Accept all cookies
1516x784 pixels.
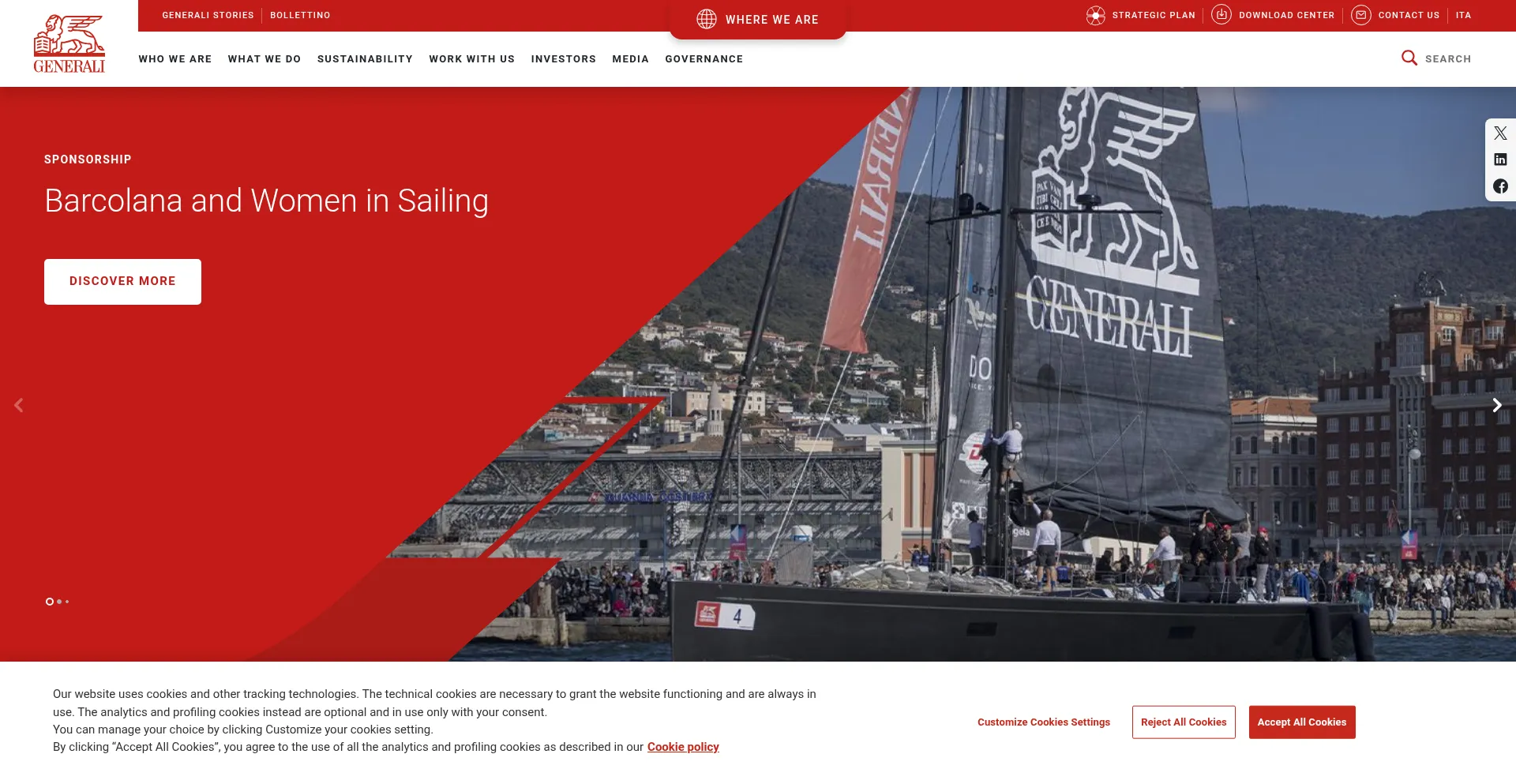pos(1302,722)
